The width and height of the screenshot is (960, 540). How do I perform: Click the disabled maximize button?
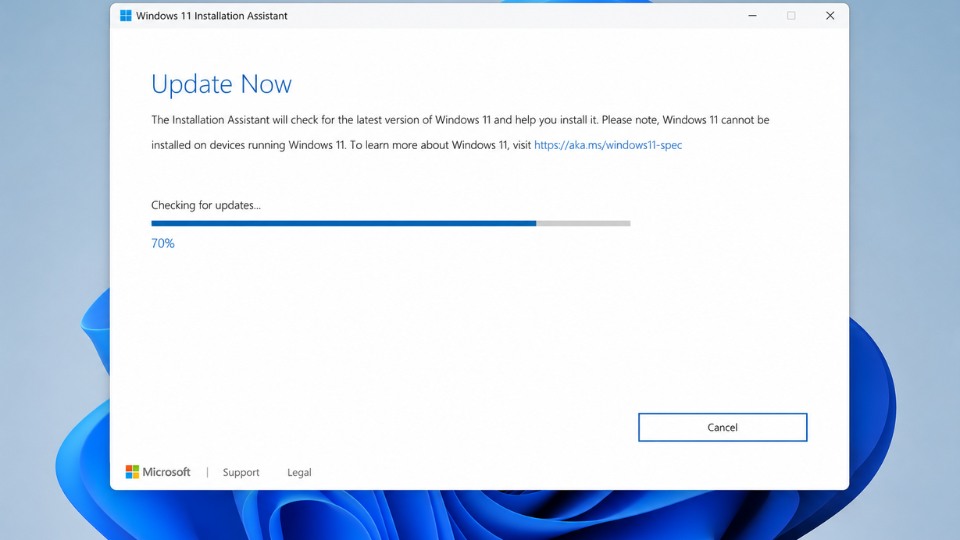(x=791, y=15)
